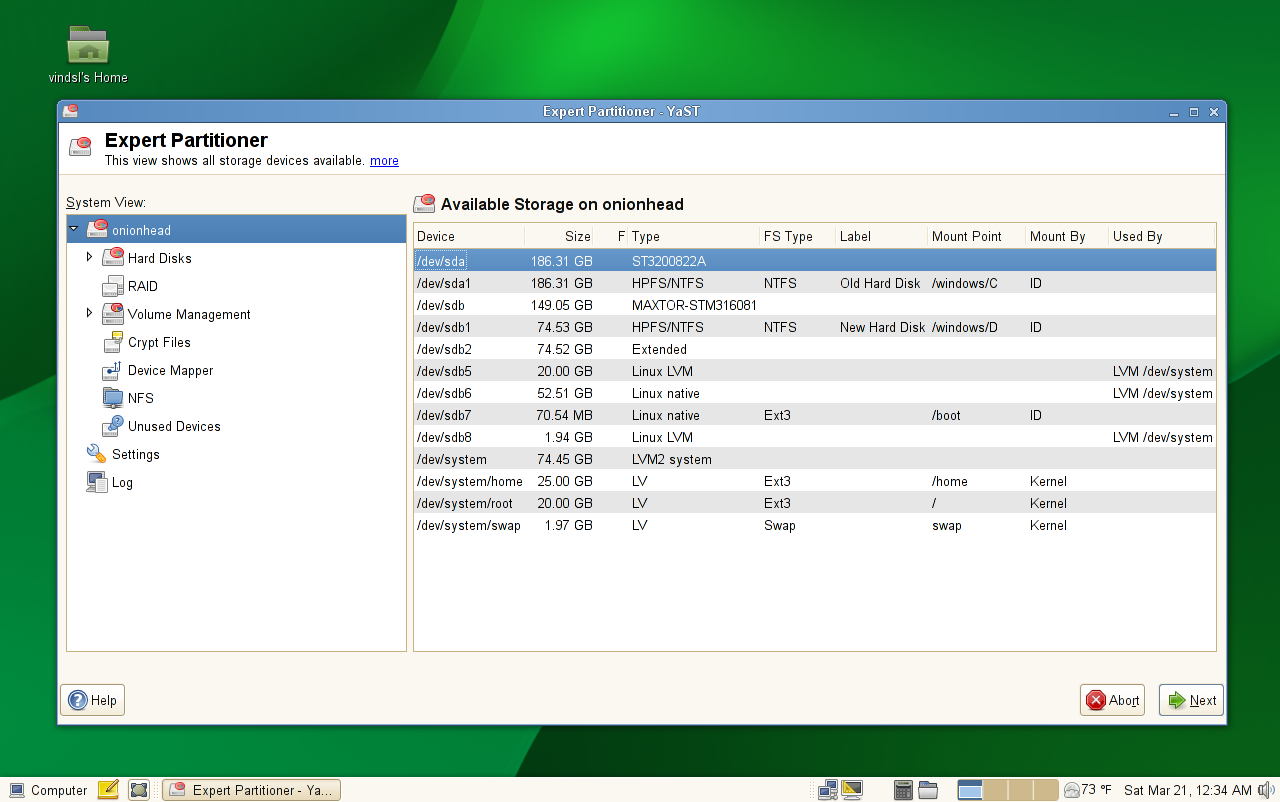The width and height of the screenshot is (1280, 802).
Task: Click the Abort button
Action: (x=1112, y=700)
